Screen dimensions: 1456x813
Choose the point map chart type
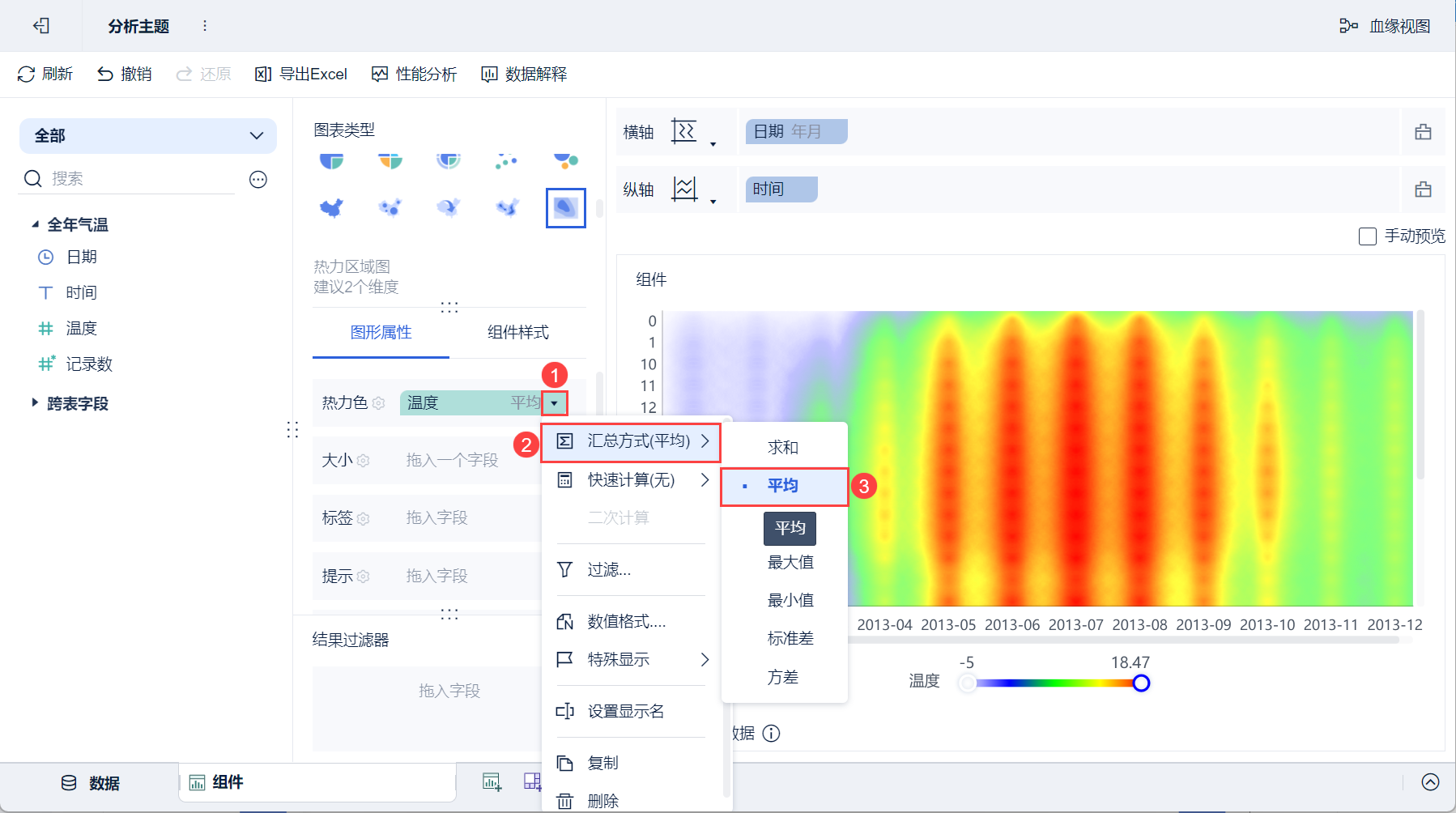(390, 208)
